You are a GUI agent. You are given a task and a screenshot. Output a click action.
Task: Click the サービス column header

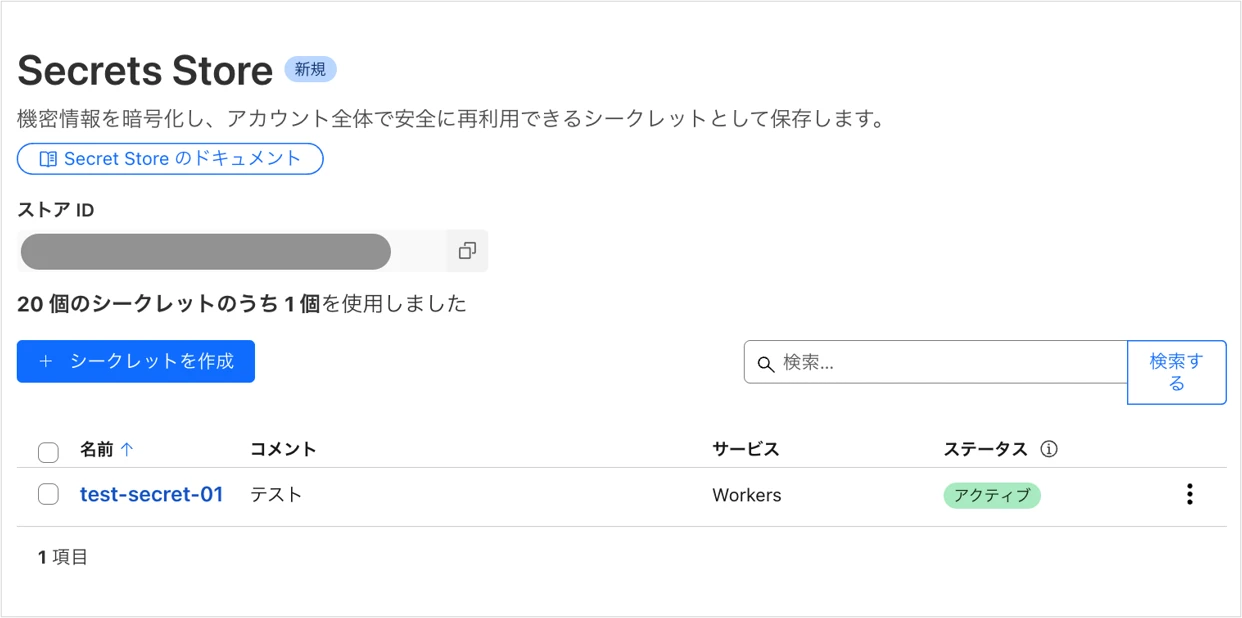[x=746, y=449]
